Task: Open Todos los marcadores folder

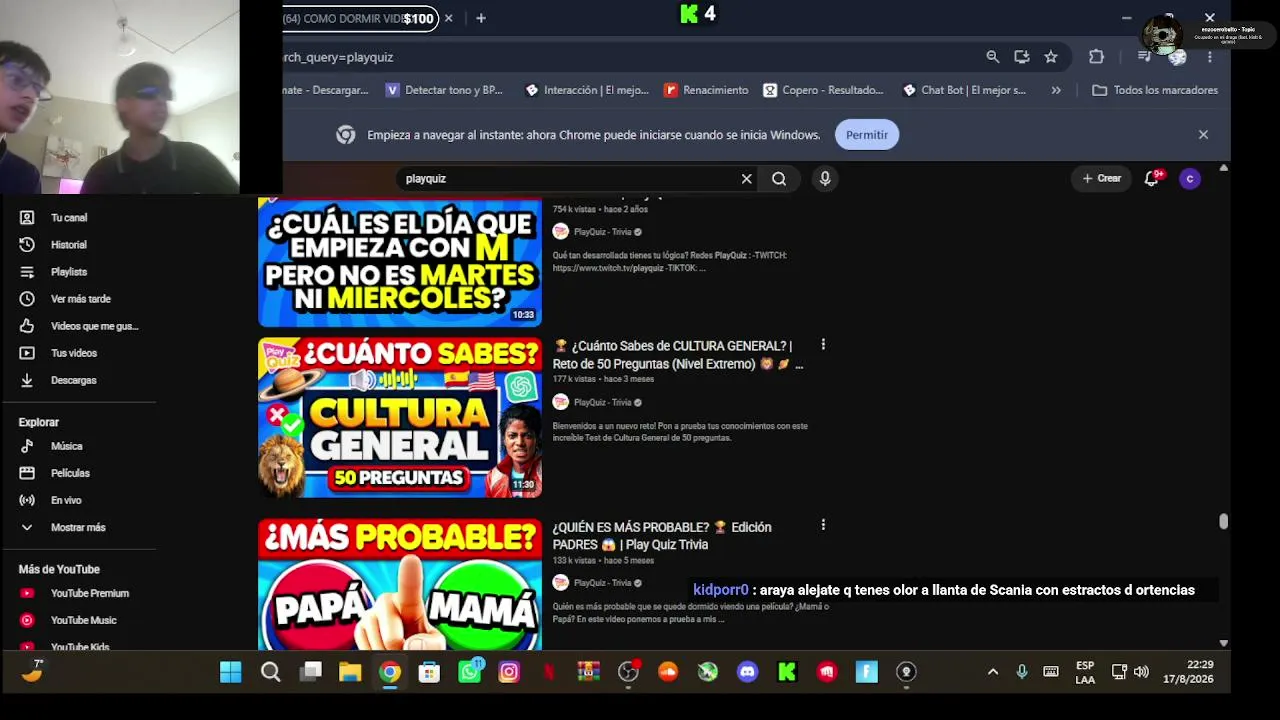Action: tap(1155, 90)
